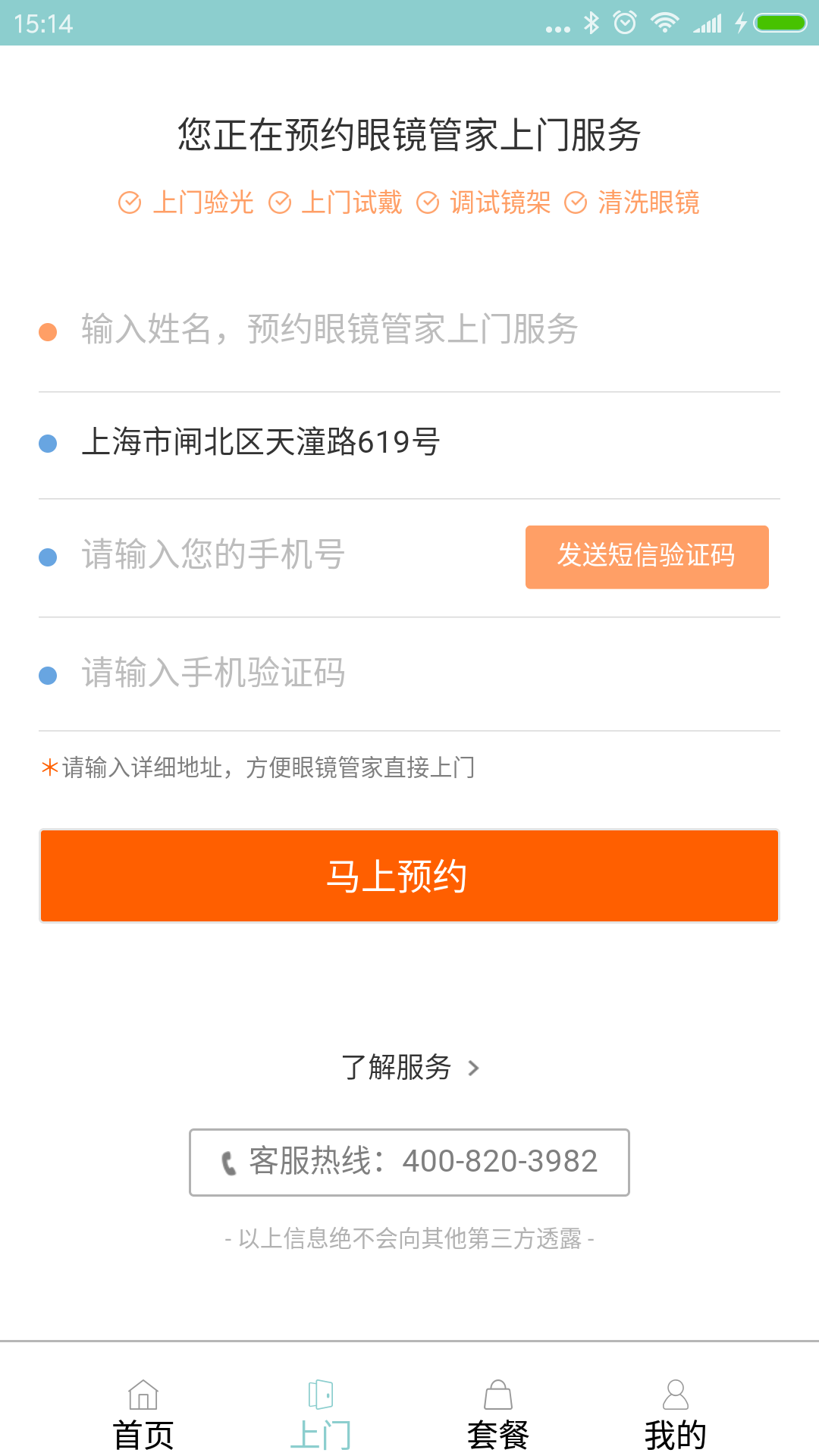Open the 我的 tab label
819x1456 pixels.
click(x=676, y=1435)
